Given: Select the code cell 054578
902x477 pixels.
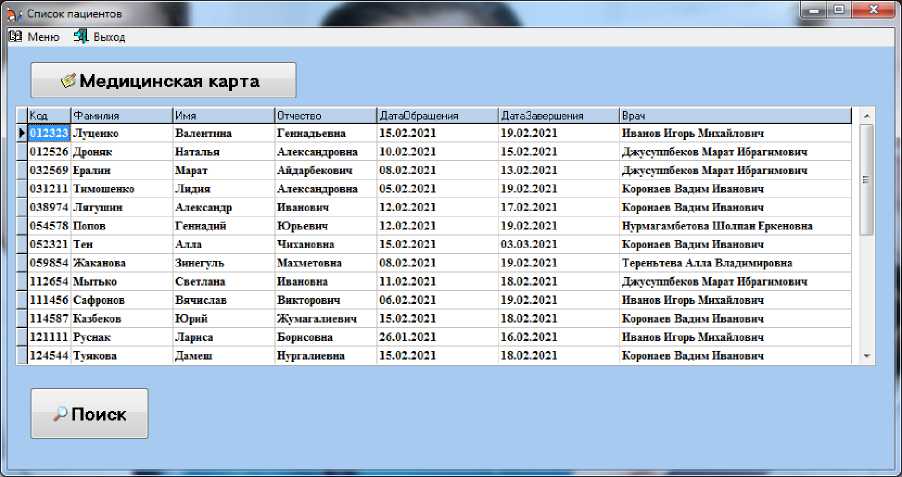Looking at the screenshot, I should (49, 226).
